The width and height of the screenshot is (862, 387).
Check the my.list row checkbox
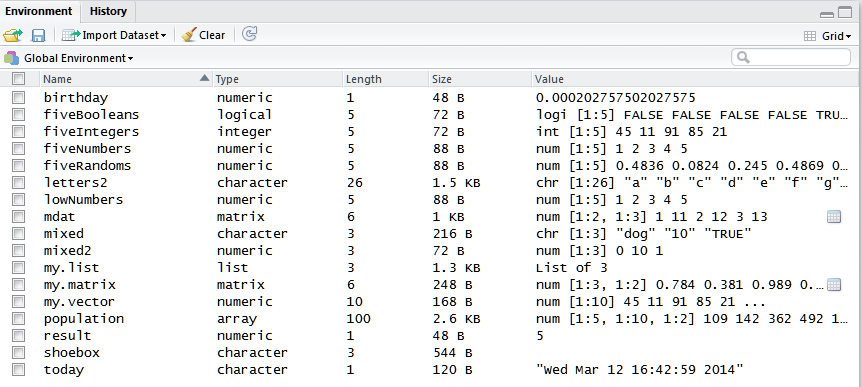[18, 268]
